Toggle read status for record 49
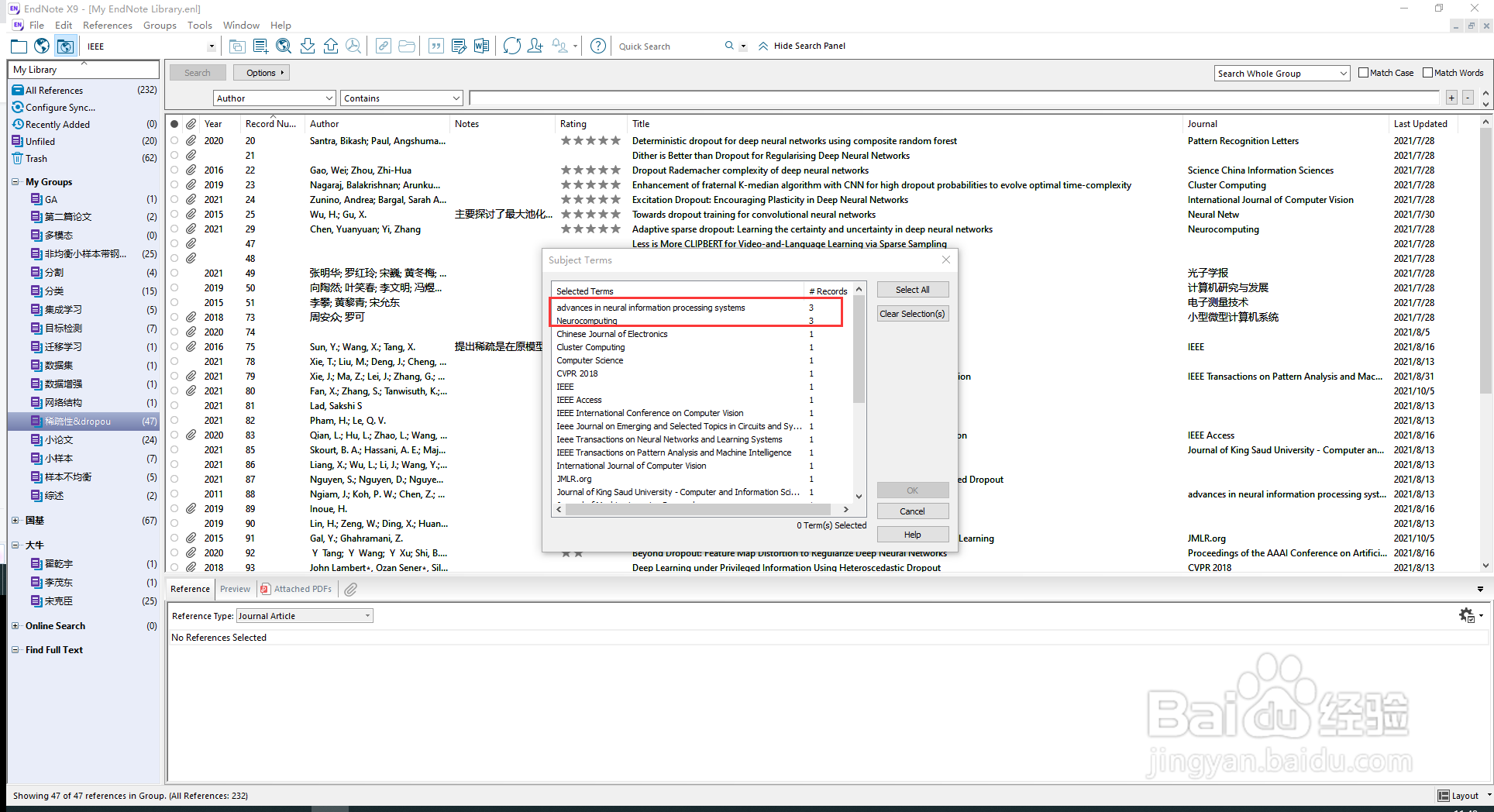 point(174,274)
